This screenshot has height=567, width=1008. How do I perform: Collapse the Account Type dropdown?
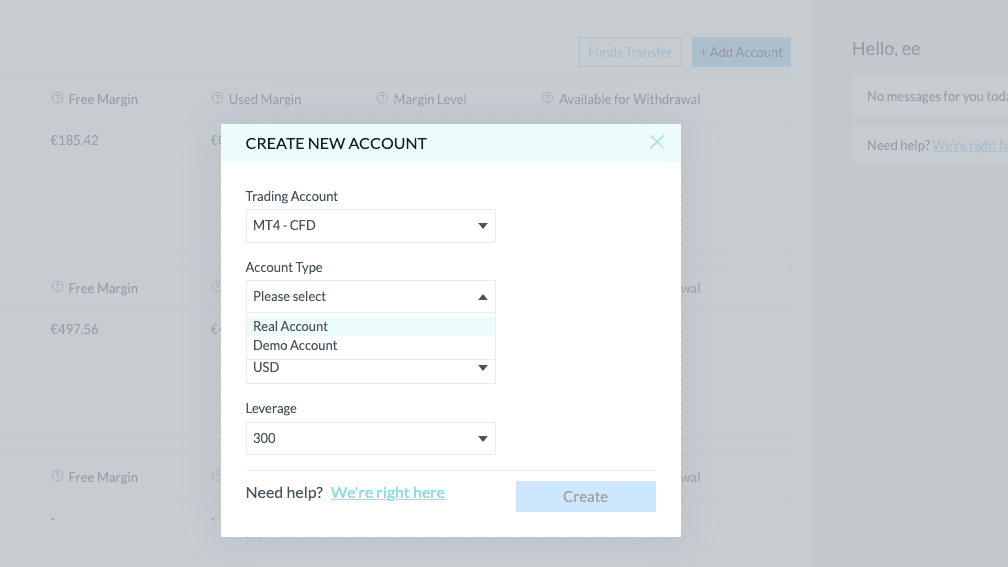[370, 297]
